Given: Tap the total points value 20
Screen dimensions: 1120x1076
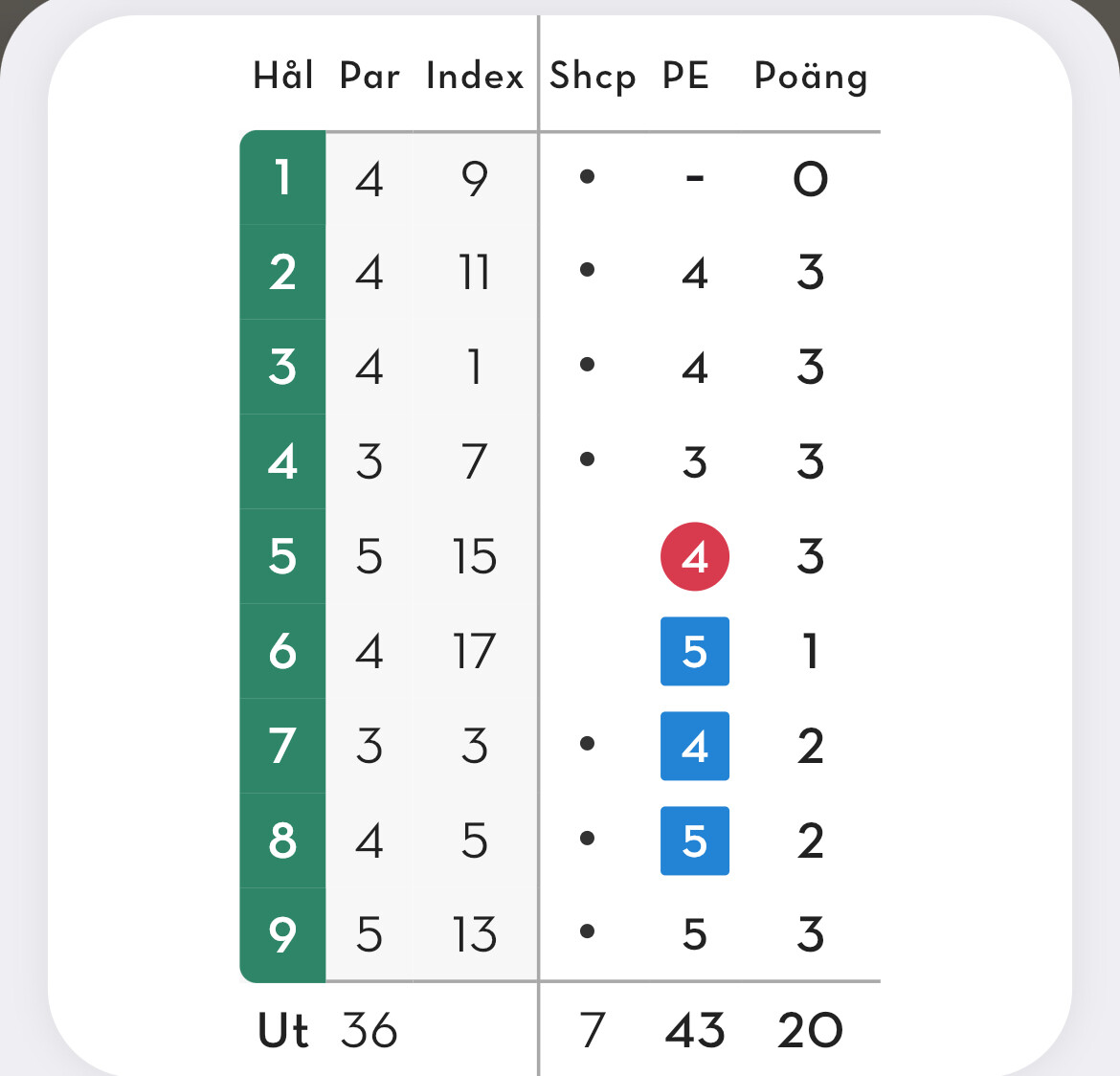Looking at the screenshot, I should [x=810, y=1030].
